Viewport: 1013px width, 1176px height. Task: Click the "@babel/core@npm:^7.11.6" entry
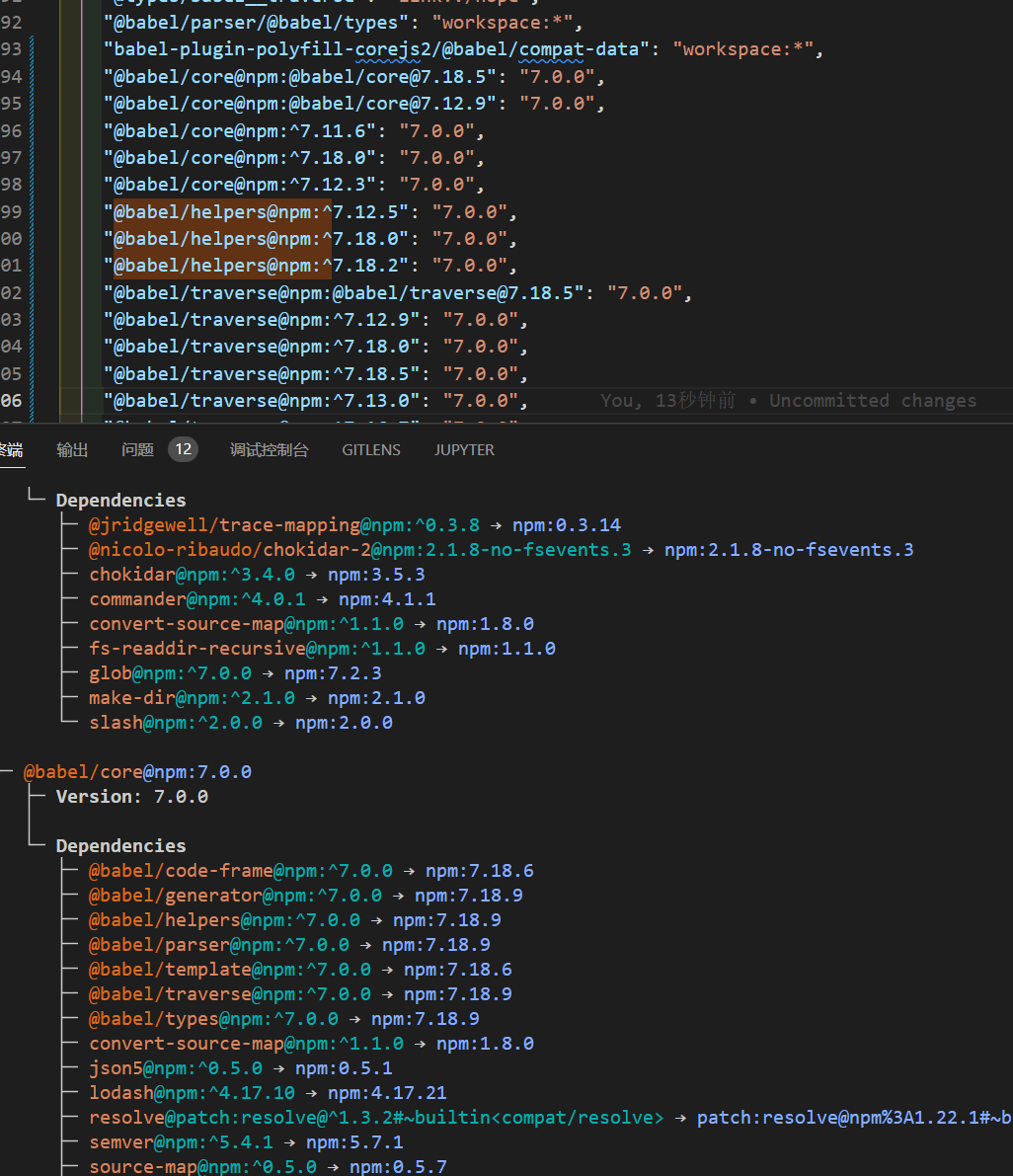coord(294,130)
